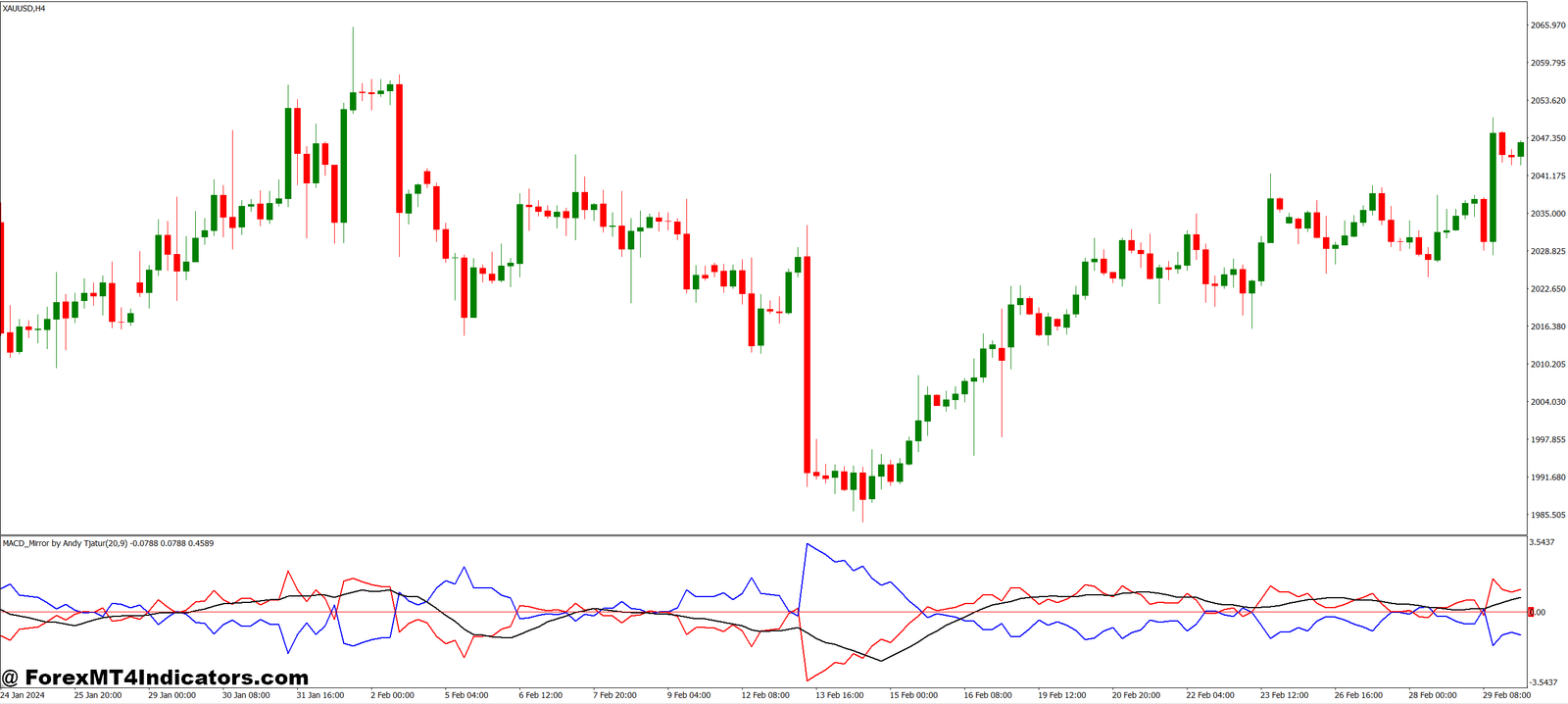Click the 2065.970 price scale label

click(x=1547, y=25)
